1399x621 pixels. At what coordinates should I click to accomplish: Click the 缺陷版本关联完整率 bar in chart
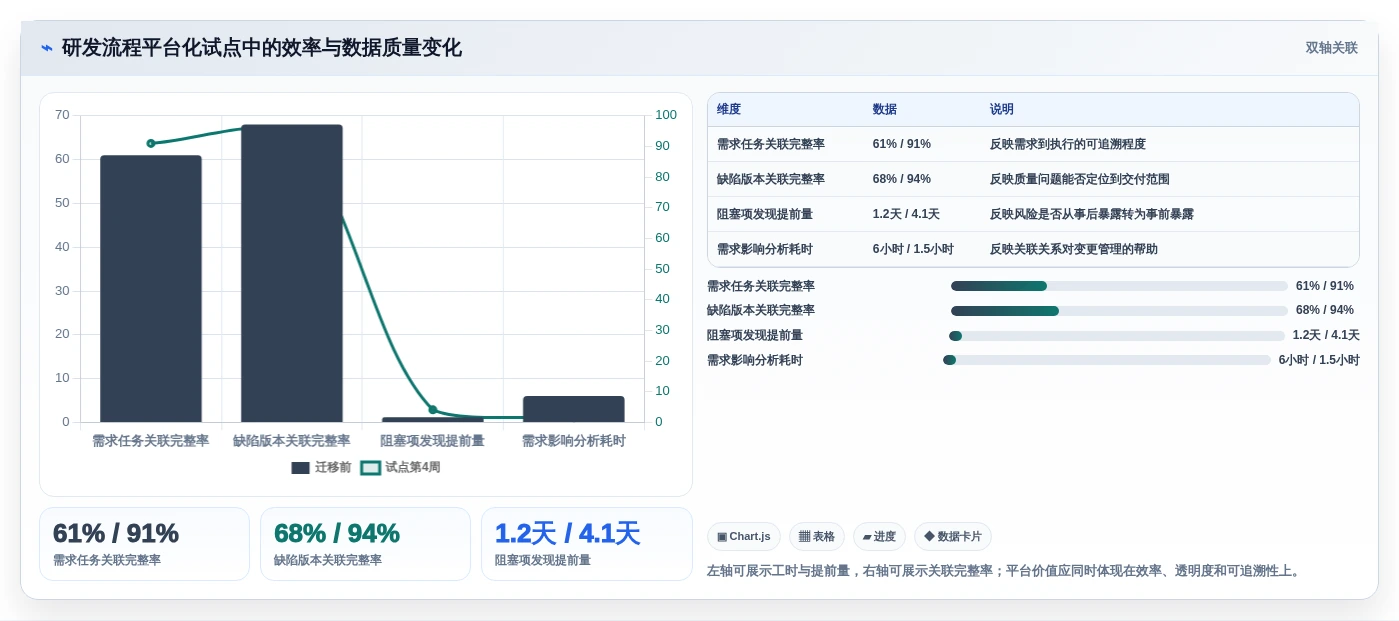point(292,273)
